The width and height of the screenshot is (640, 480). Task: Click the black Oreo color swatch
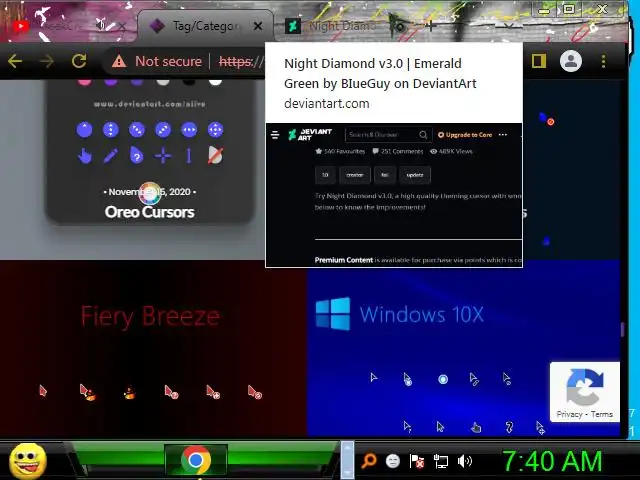[189, 82]
